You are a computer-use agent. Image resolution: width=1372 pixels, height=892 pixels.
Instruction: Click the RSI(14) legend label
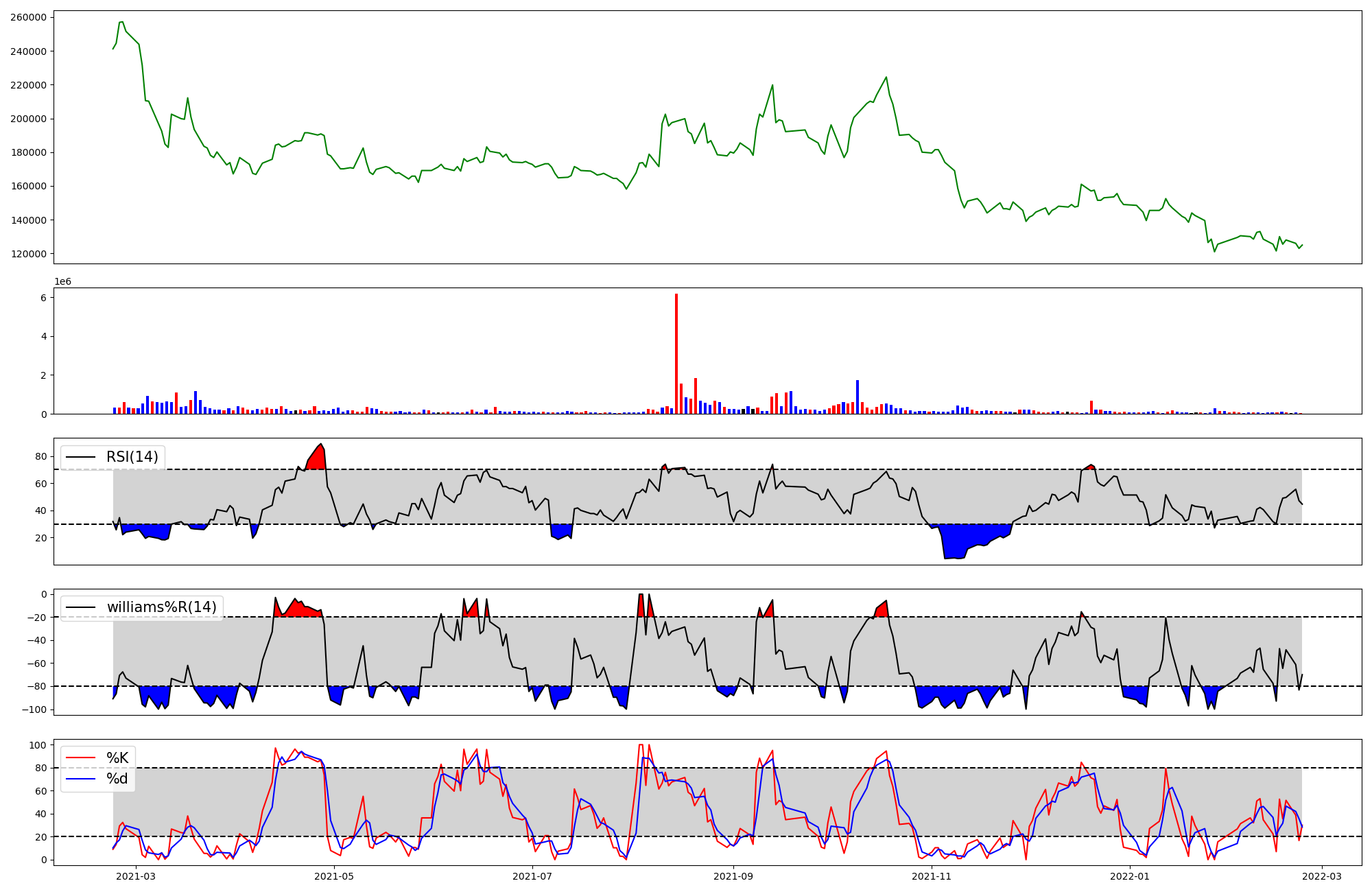tap(132, 457)
